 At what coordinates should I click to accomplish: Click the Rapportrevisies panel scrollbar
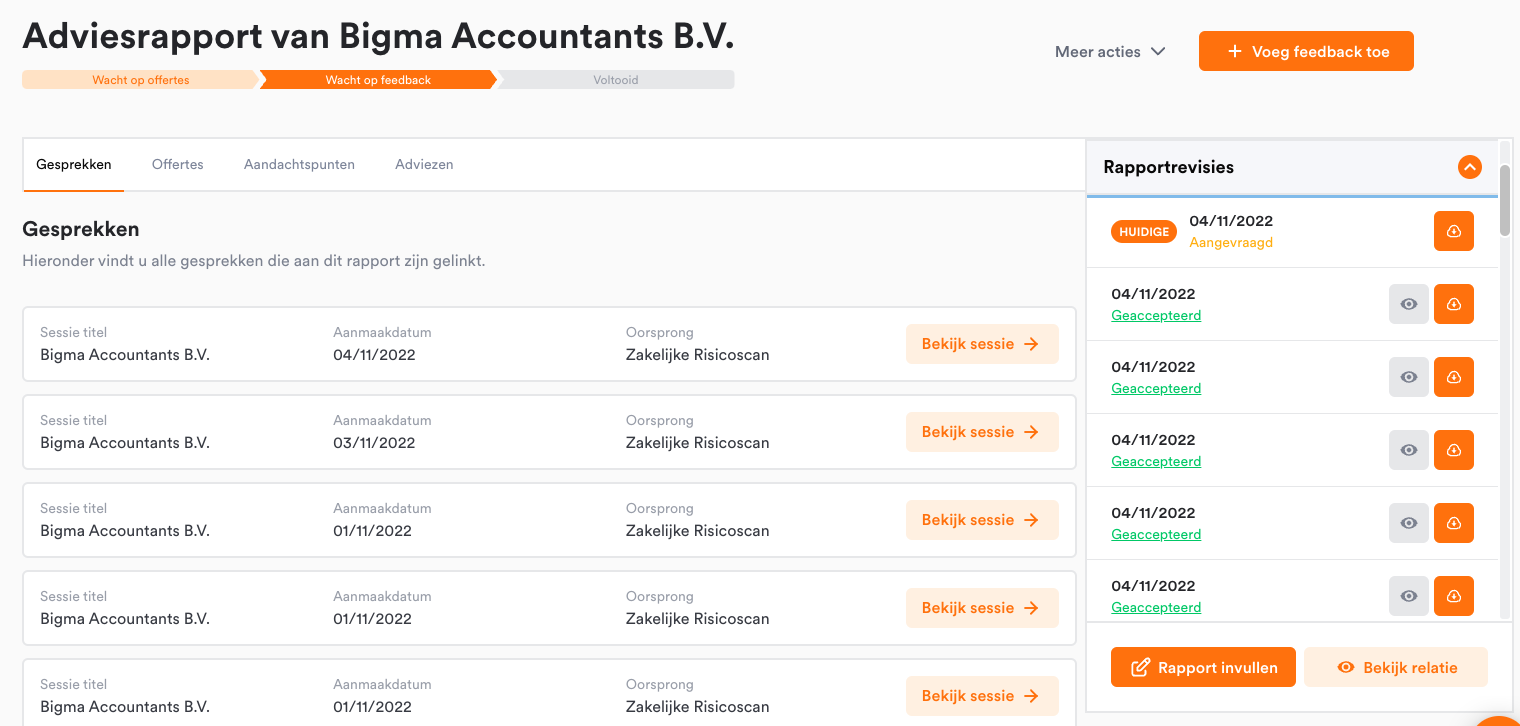[1505, 200]
